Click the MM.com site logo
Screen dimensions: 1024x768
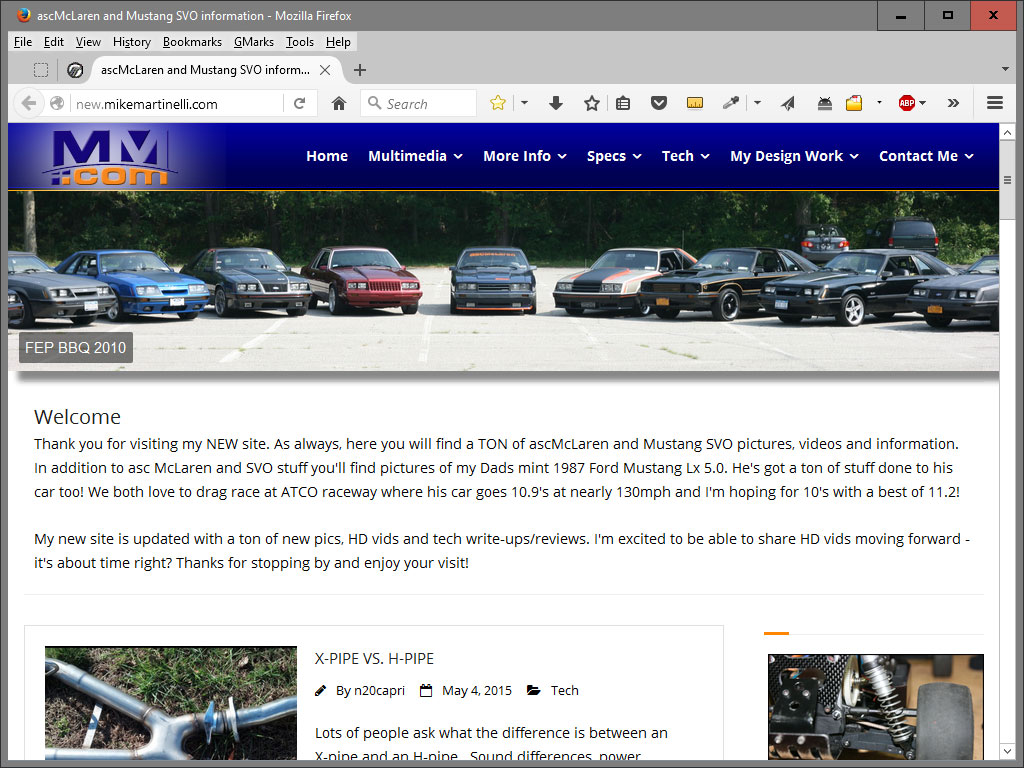(x=110, y=157)
